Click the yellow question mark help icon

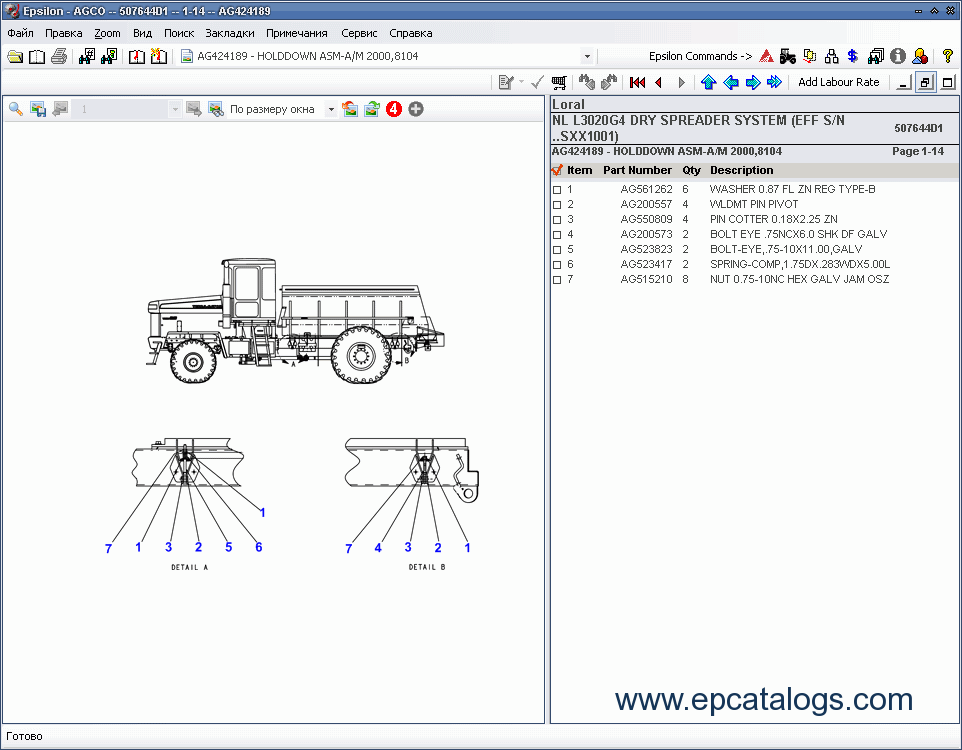tap(947, 56)
